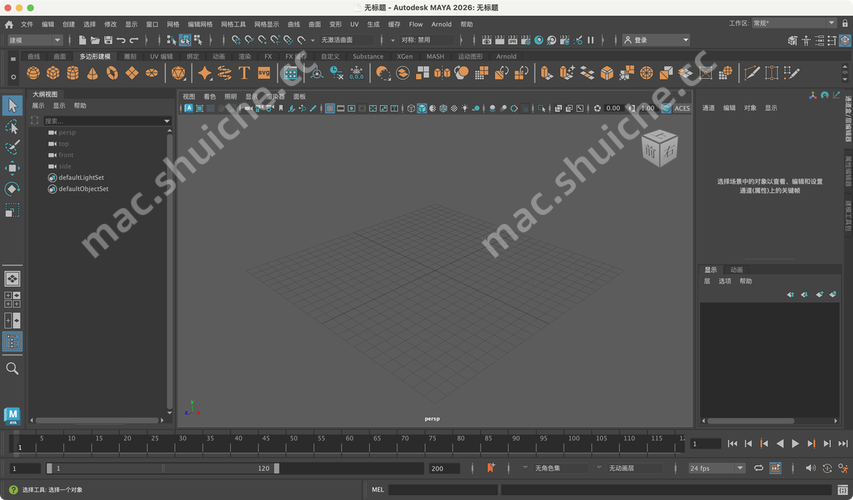Image resolution: width=853 pixels, height=500 pixels.
Task: Open the 编辑网格 menu
Action: [200, 24]
